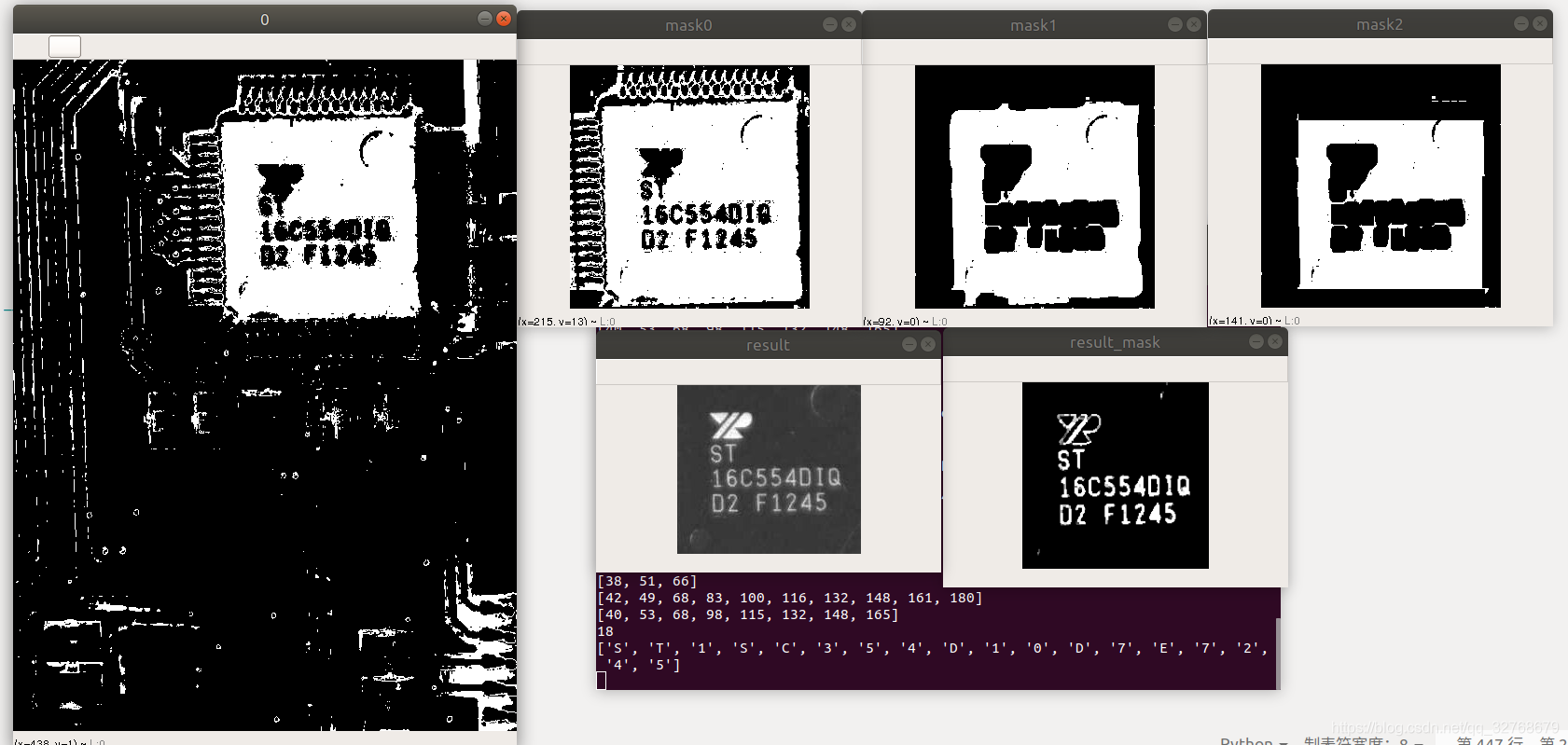Click the result_mask window title bar
1568x745 pixels.
(1115, 342)
